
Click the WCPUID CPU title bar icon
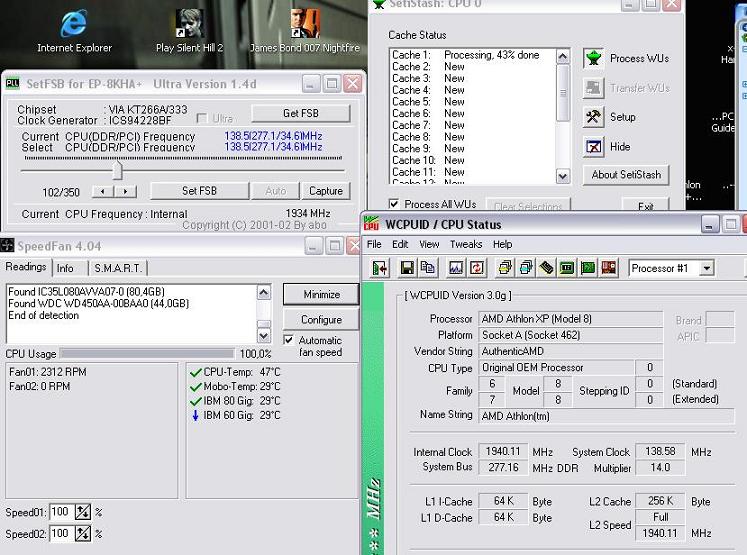pyautogui.click(x=371, y=224)
